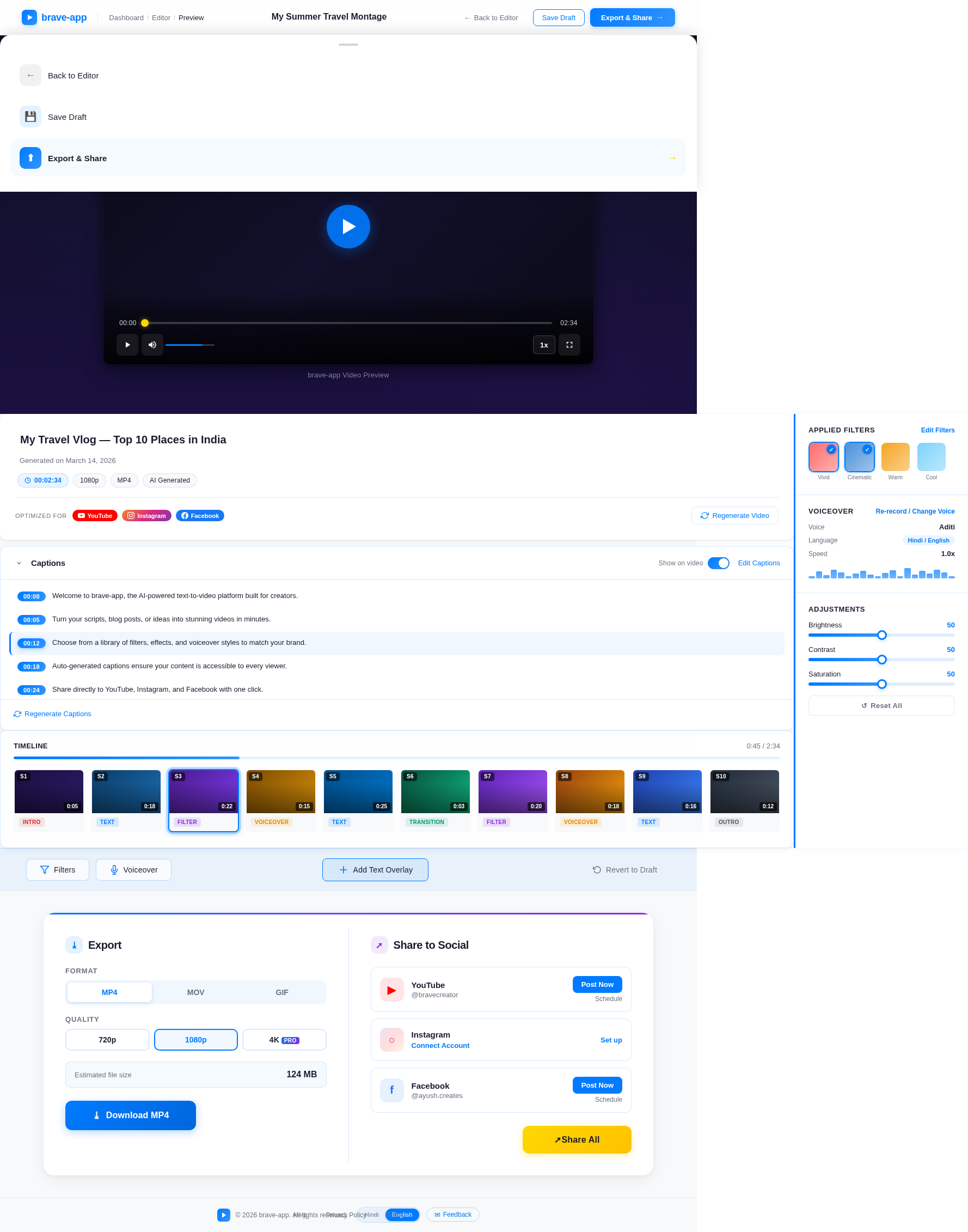Deselect the Cinematic filter
Screen dimensions: 968x1232
coord(859,457)
